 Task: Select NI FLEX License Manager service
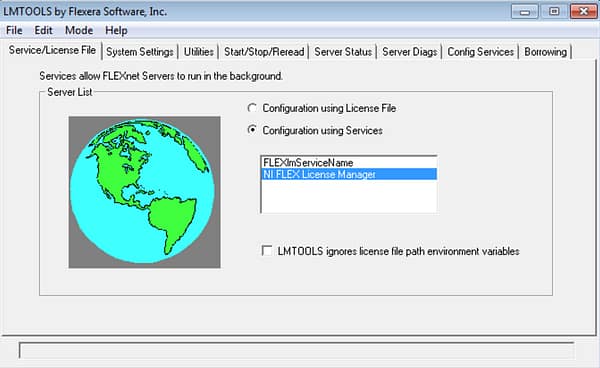(x=349, y=174)
